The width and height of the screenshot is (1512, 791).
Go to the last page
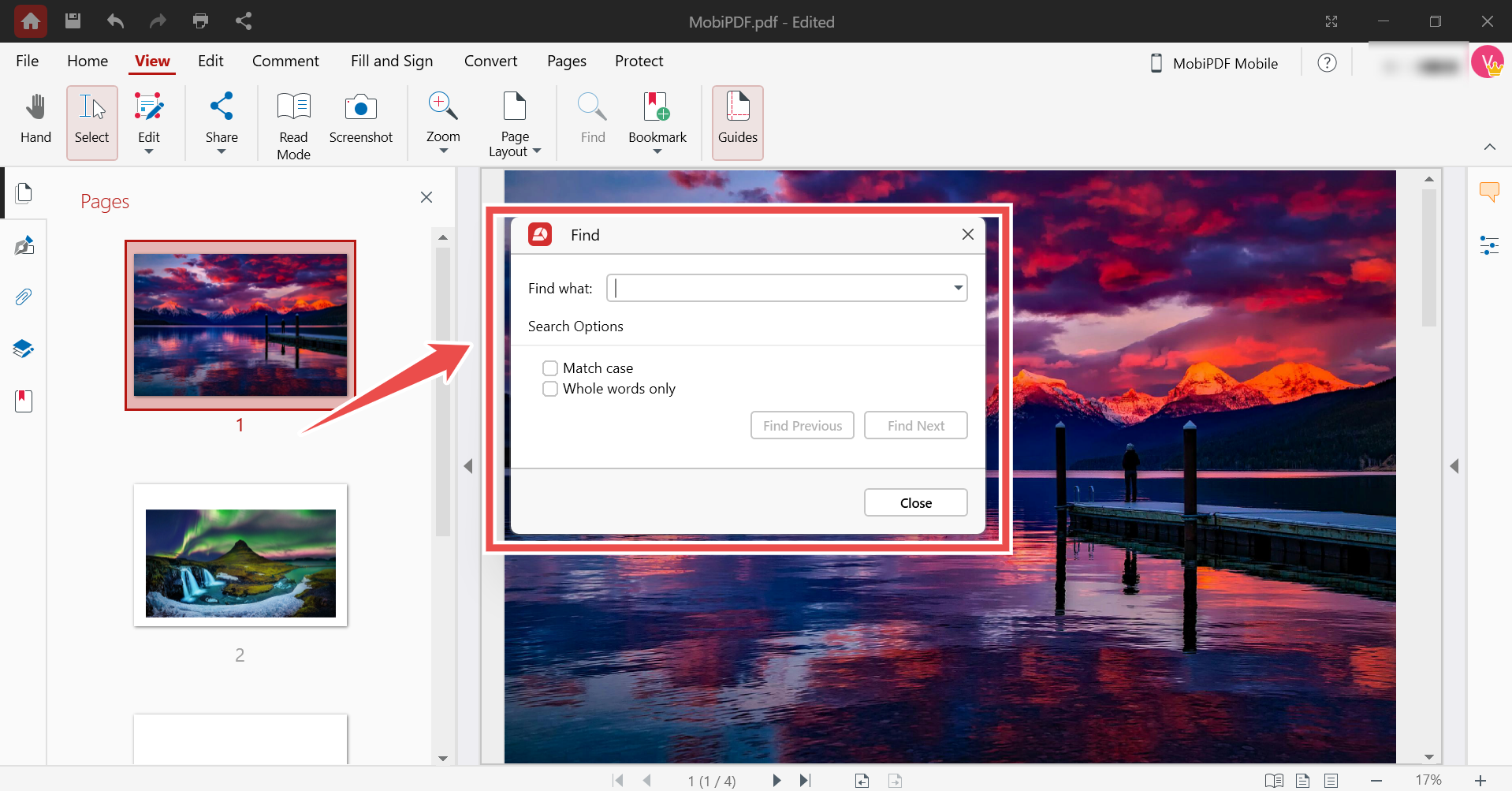[805, 780]
